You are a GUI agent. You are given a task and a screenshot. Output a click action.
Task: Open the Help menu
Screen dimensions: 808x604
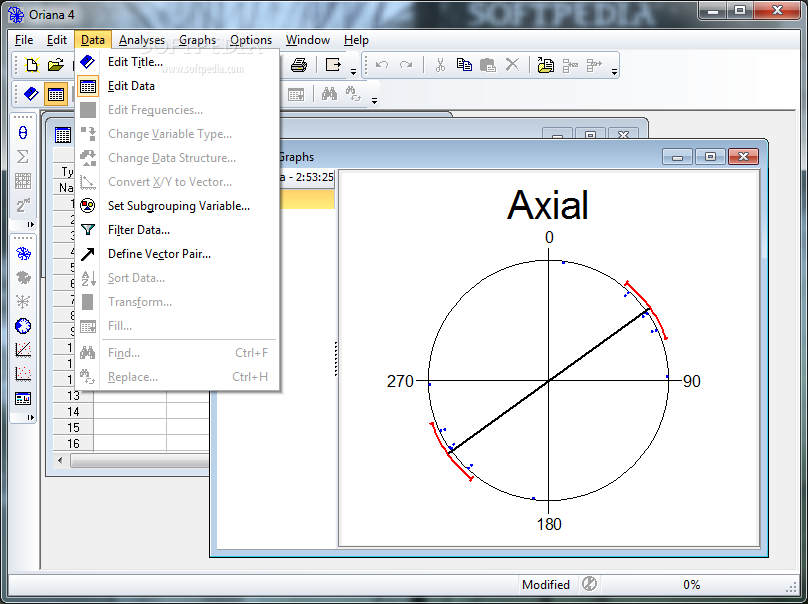click(x=356, y=40)
